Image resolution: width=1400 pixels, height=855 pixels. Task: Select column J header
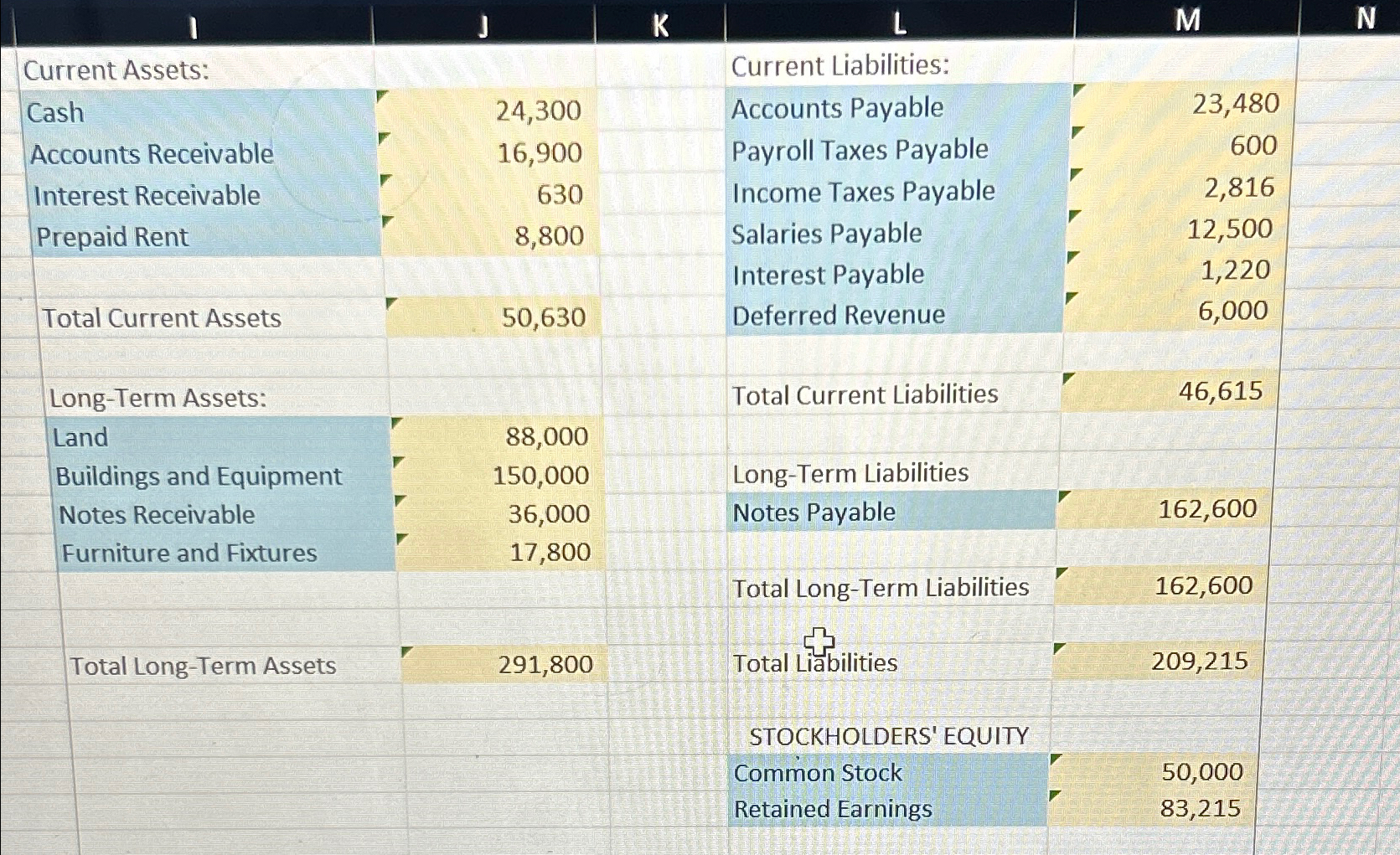[x=483, y=25]
